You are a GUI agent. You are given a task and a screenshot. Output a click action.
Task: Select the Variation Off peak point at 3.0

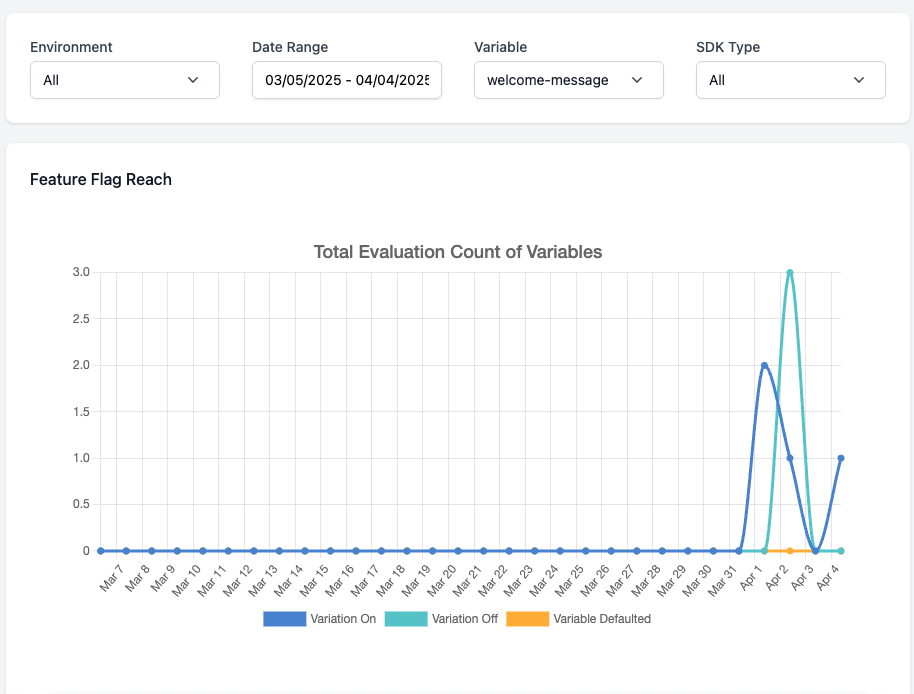click(x=790, y=272)
